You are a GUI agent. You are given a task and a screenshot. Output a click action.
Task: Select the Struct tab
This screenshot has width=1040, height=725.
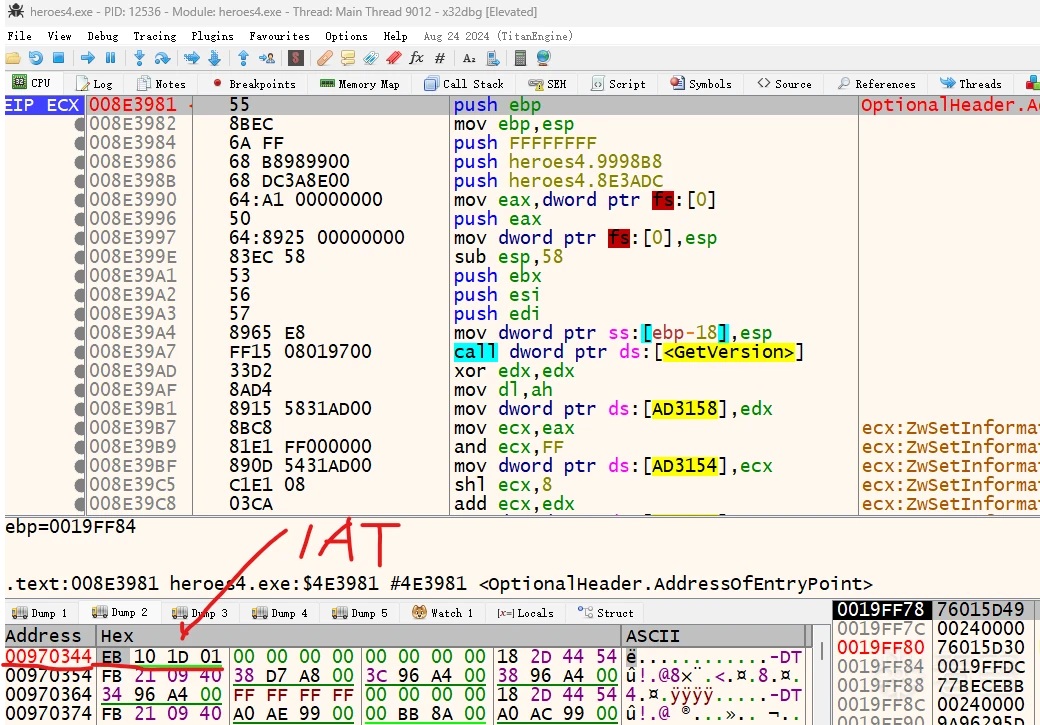click(x=606, y=613)
